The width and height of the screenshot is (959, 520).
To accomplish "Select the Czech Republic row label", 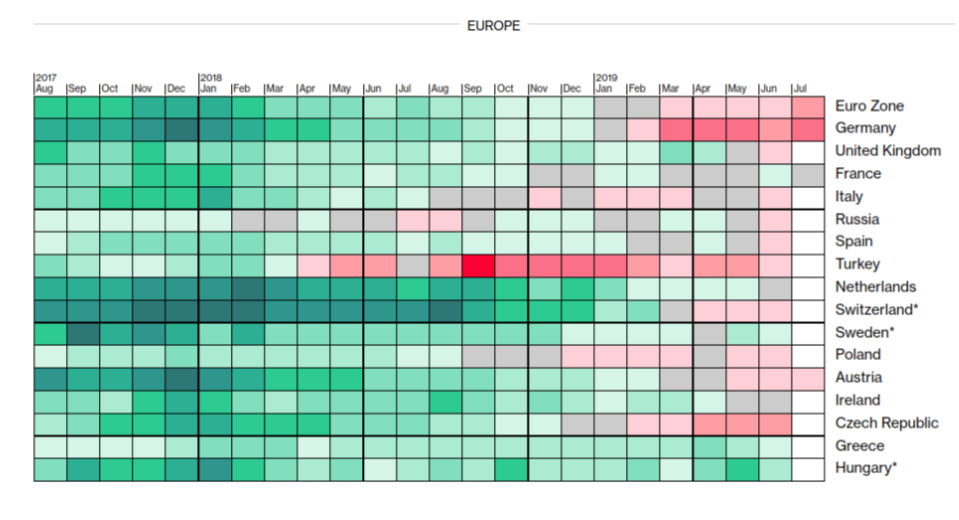I will click(x=887, y=423).
